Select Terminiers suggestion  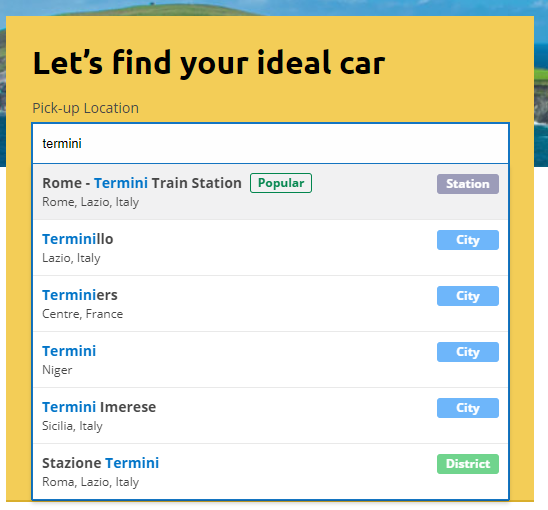point(271,304)
